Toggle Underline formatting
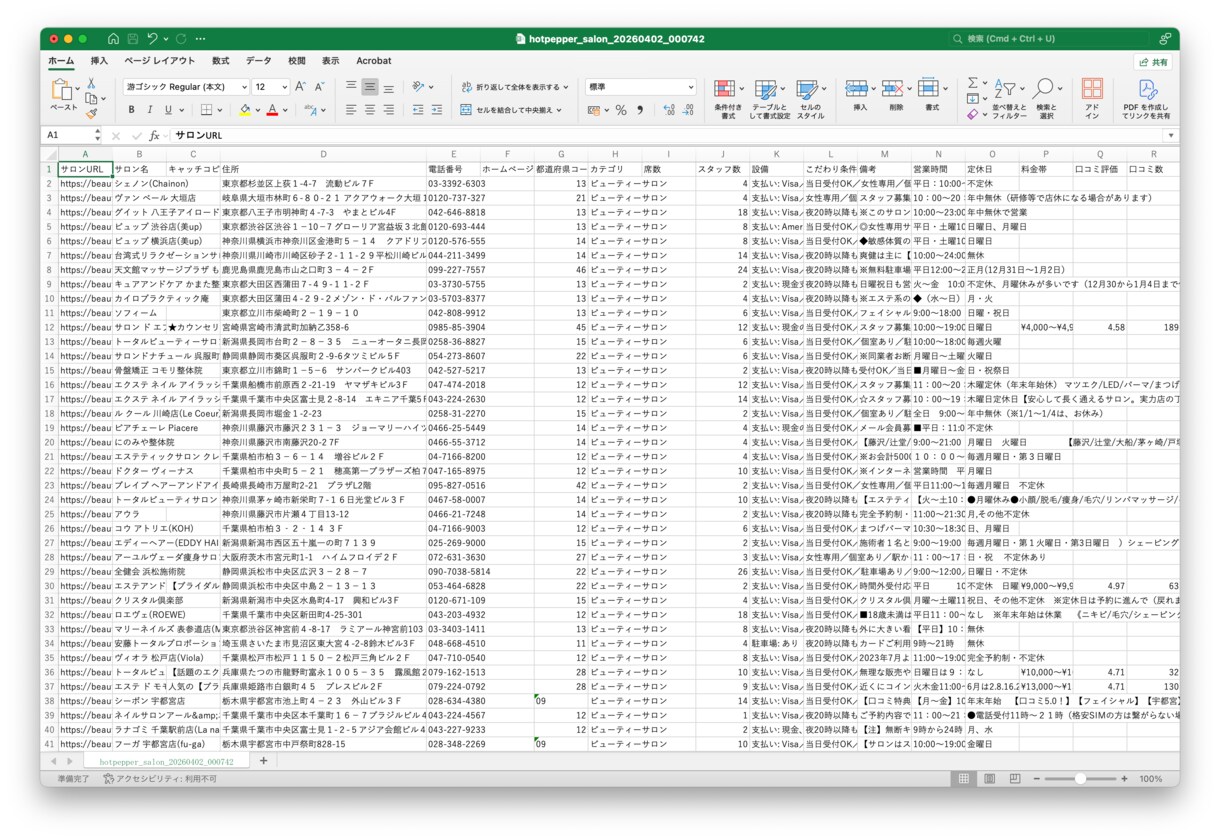1220x840 pixels. tap(169, 110)
